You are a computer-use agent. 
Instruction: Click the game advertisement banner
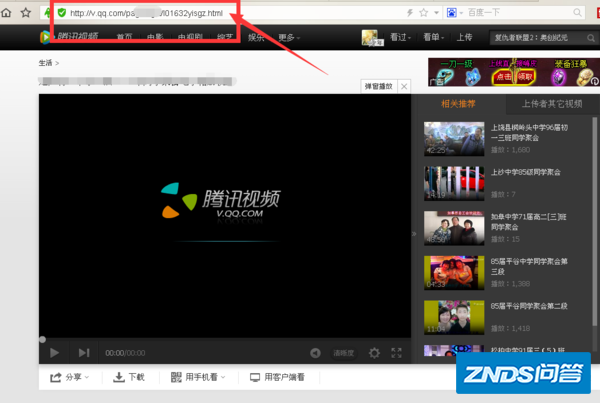coord(514,72)
